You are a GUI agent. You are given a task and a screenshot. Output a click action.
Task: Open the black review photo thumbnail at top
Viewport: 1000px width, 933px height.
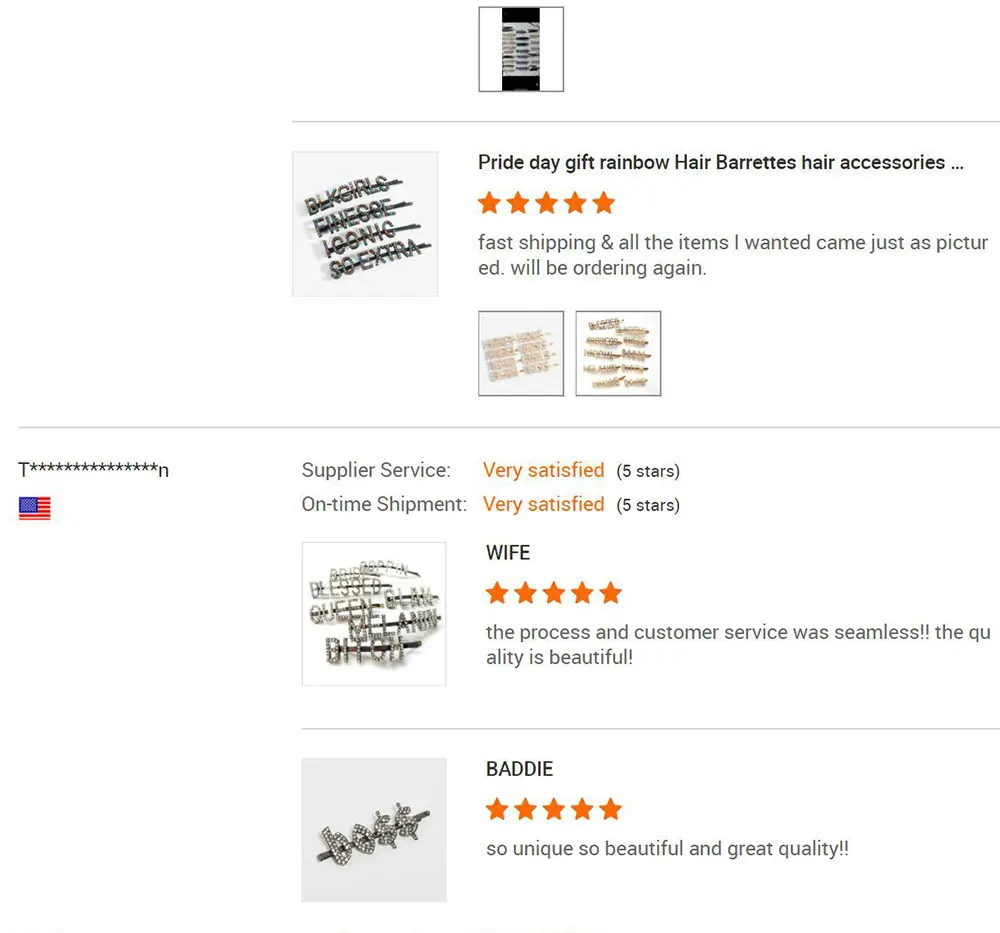tap(521, 49)
